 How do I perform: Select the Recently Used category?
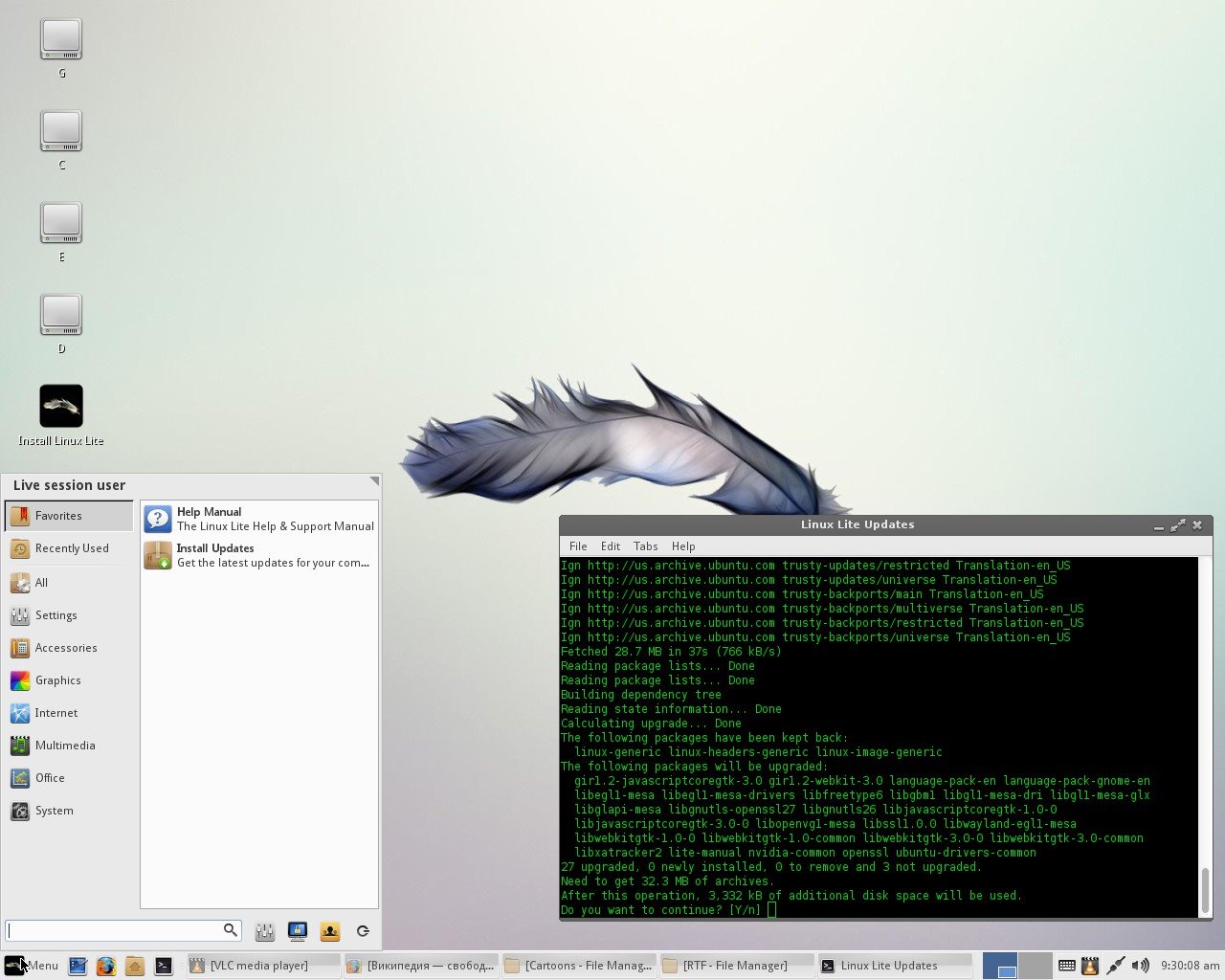(x=69, y=548)
